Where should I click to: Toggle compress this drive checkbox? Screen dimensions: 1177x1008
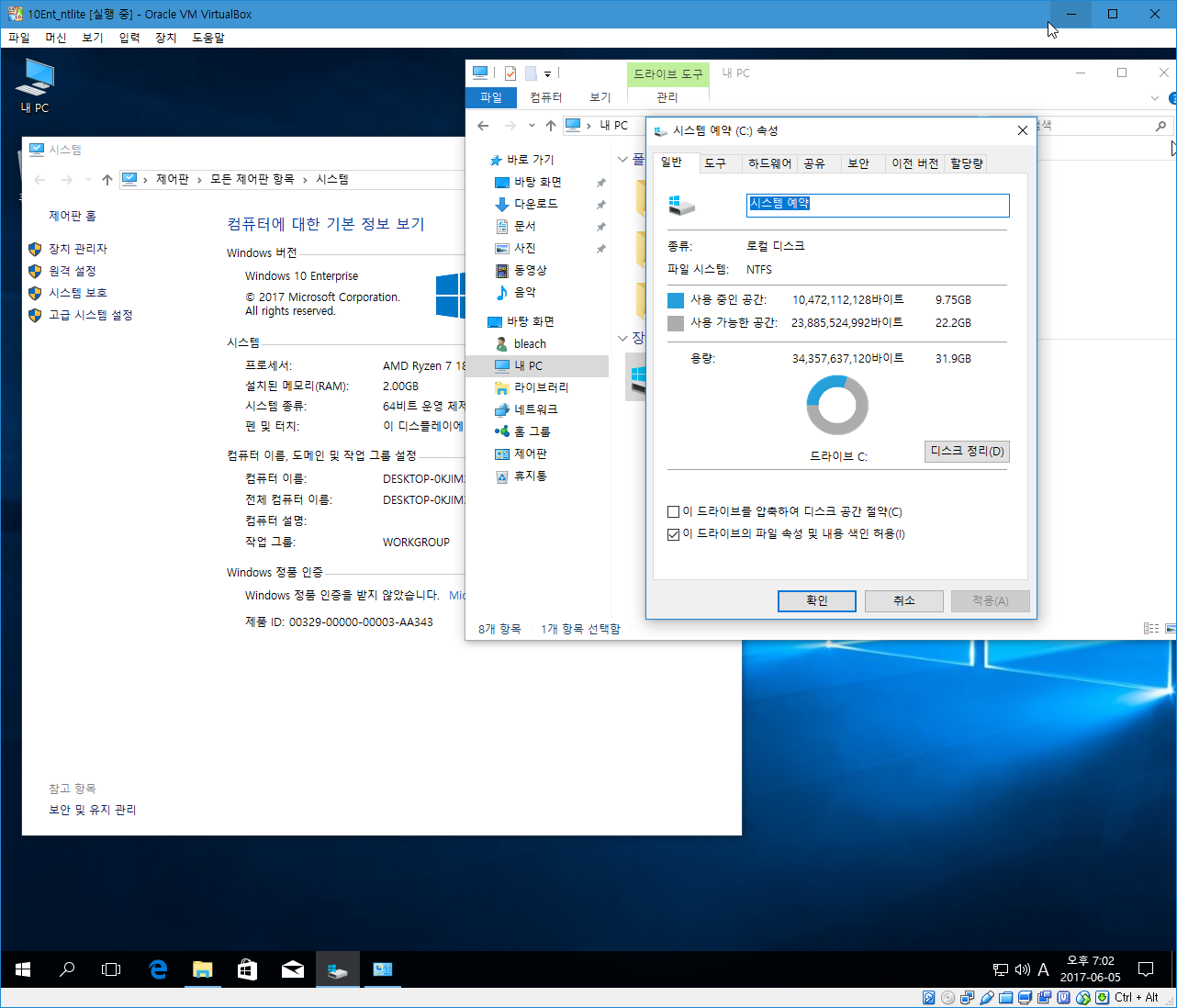[x=673, y=512]
